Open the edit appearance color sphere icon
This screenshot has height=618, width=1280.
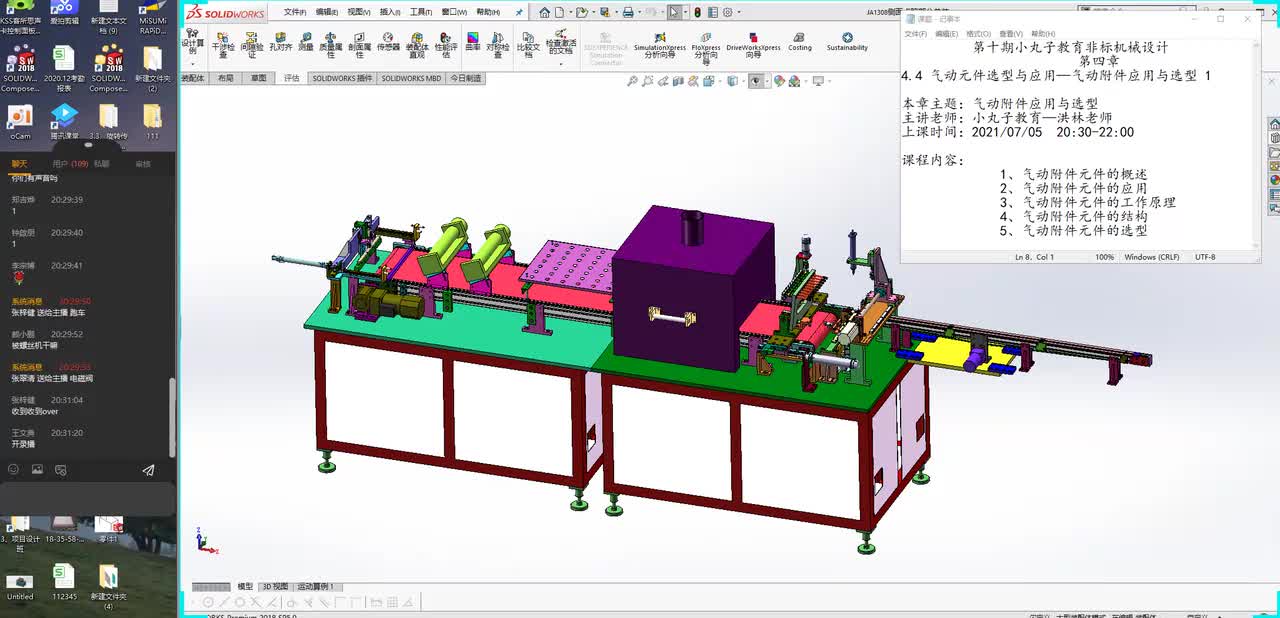point(779,81)
